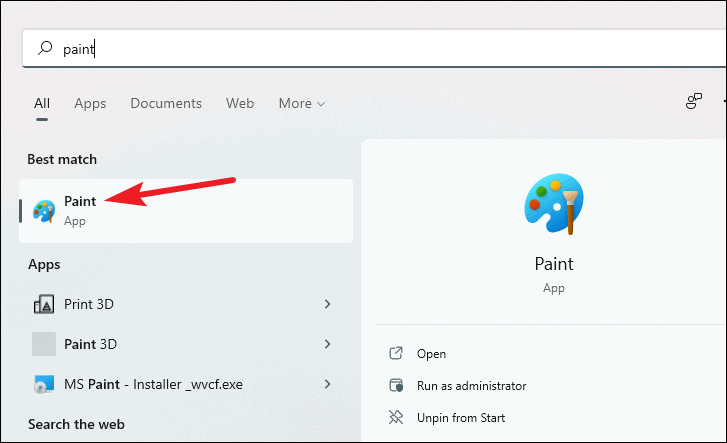
Task: Click the Paint palette icon in Best match
Action: pyautogui.click(x=44, y=211)
